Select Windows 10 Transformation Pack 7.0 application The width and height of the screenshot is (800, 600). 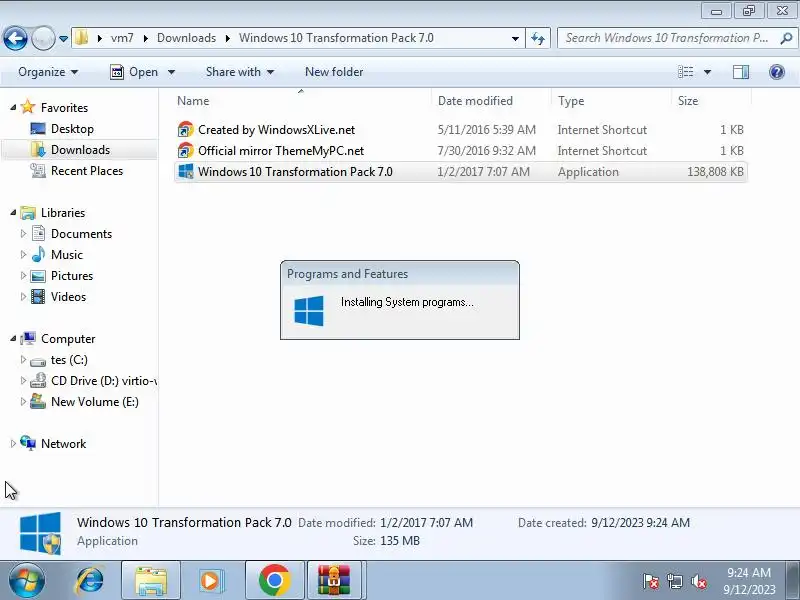click(x=461, y=171)
